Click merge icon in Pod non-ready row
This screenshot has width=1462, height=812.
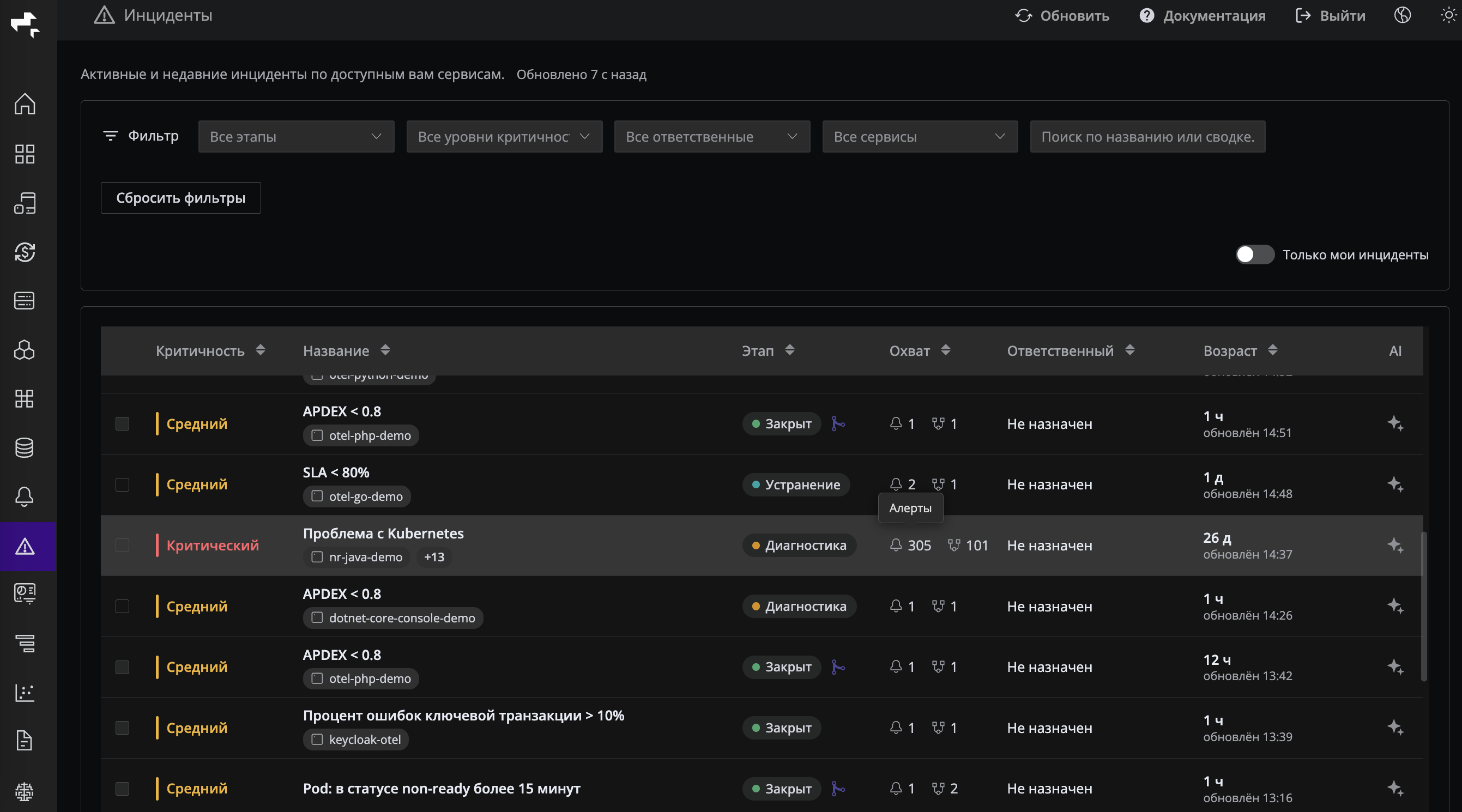[x=838, y=789]
